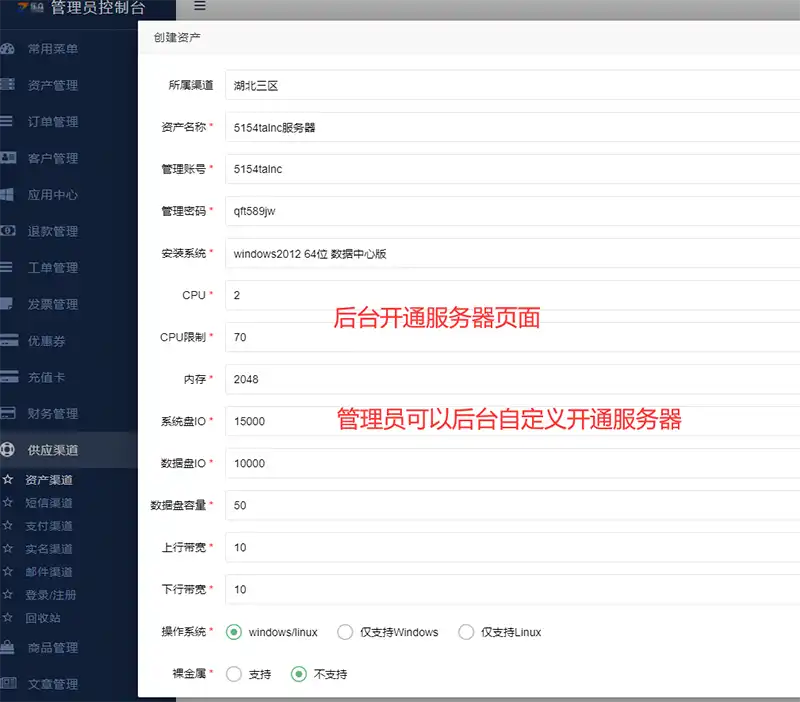Click the 资产名称 input field

[512, 128]
